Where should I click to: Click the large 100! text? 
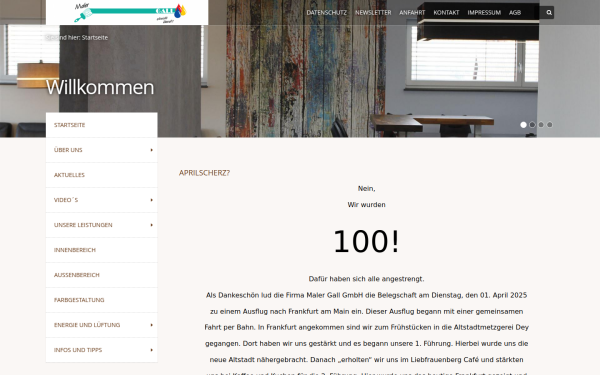[366, 241]
